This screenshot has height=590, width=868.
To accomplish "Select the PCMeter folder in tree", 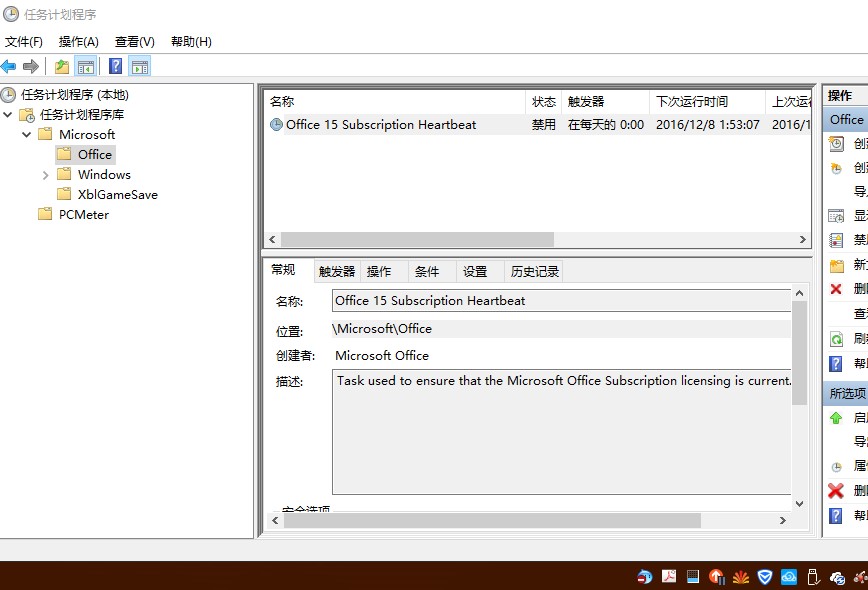I will (x=84, y=215).
